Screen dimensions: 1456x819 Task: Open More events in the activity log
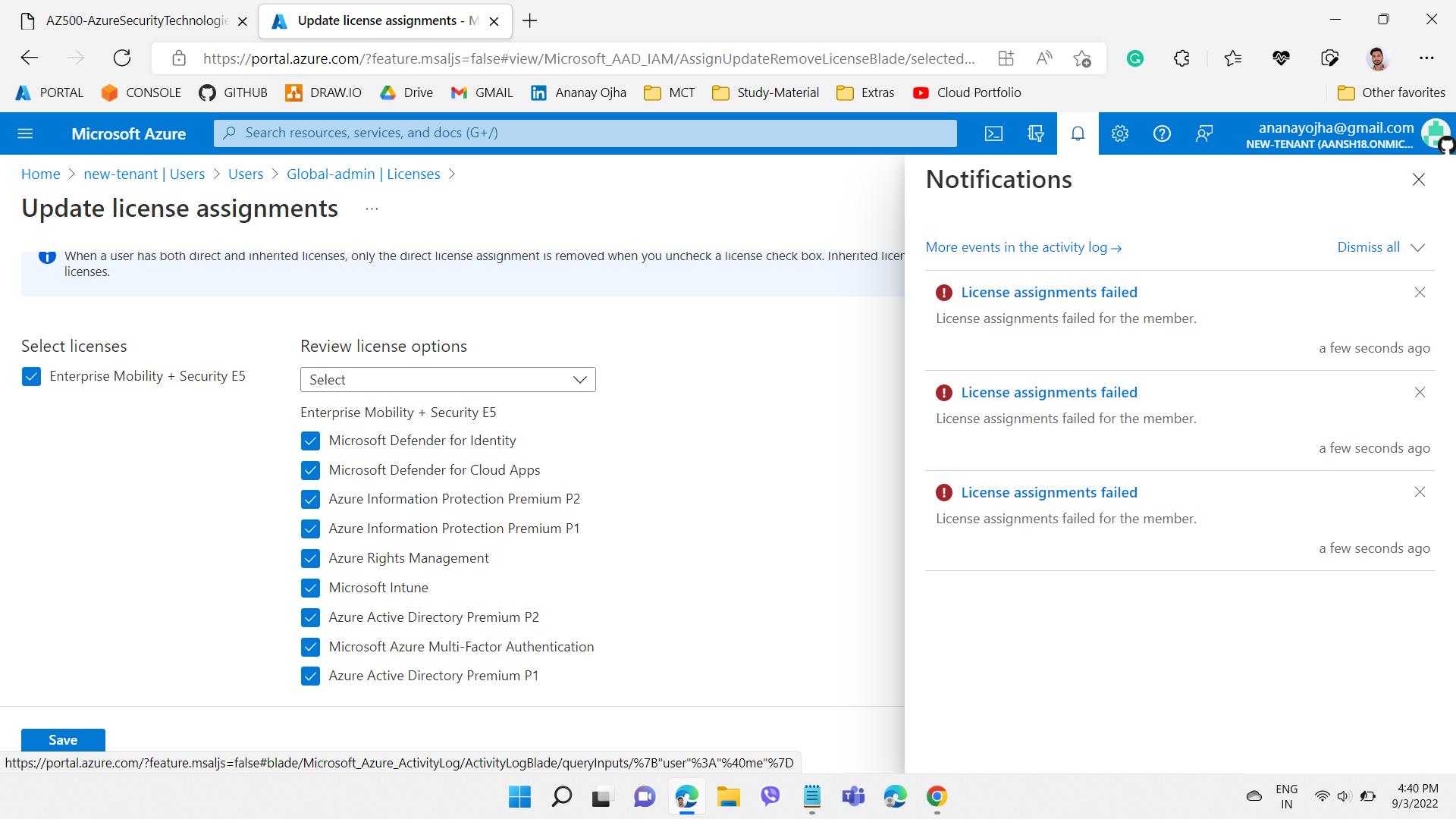1024,247
